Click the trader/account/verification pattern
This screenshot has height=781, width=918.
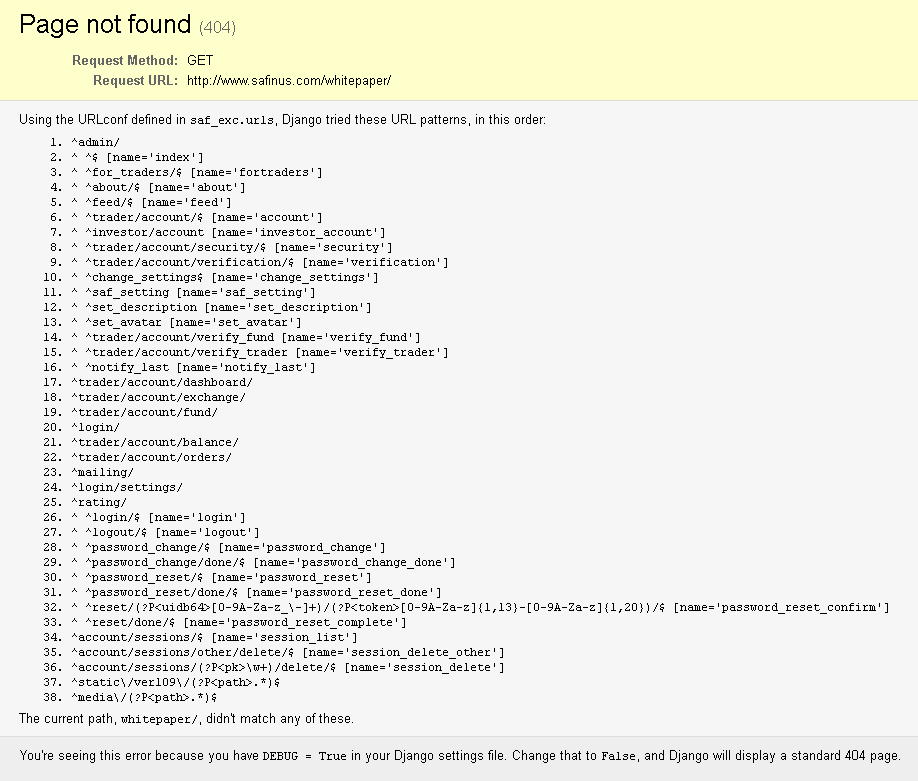point(260,262)
